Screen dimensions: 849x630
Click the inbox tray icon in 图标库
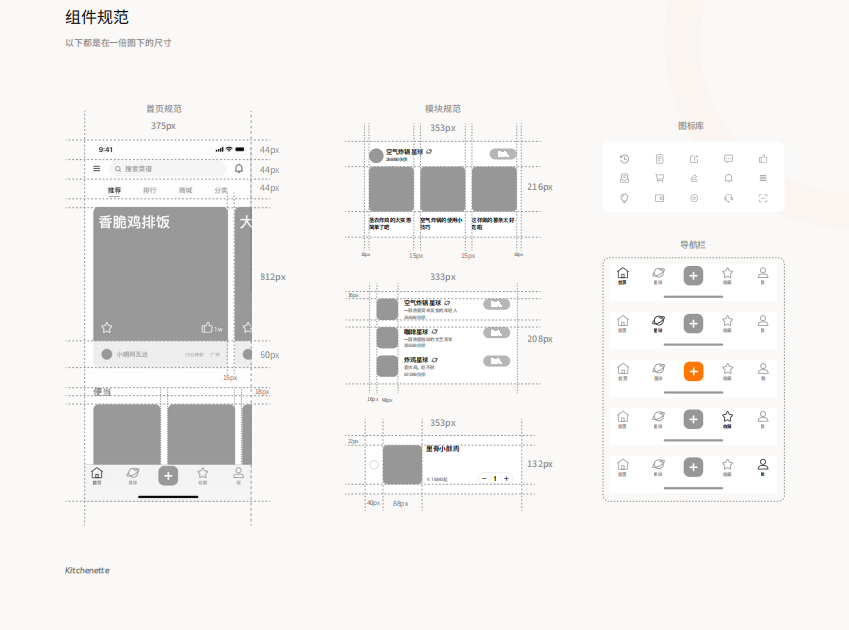point(624,178)
